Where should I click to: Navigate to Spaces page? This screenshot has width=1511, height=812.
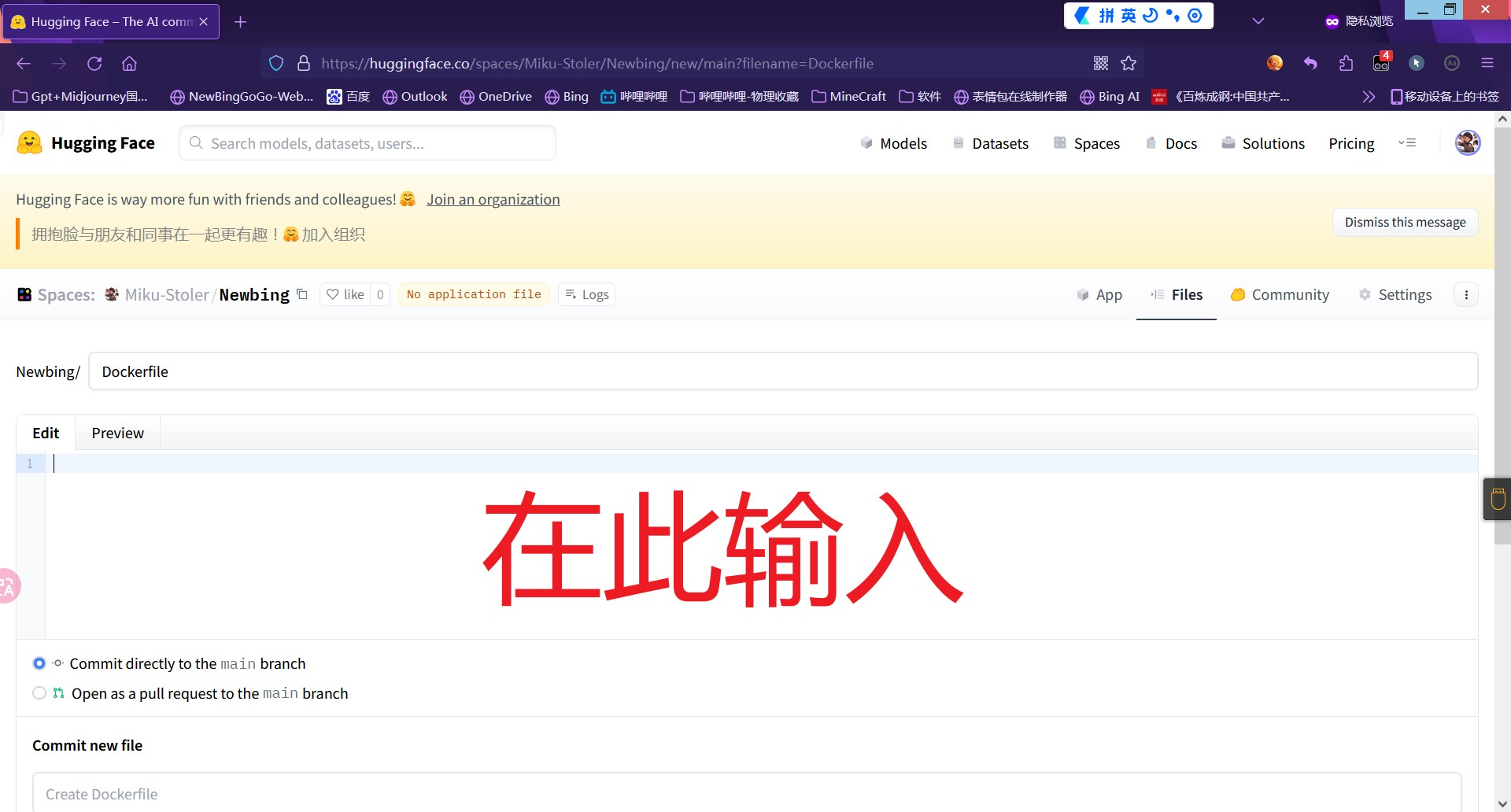click(x=1086, y=143)
